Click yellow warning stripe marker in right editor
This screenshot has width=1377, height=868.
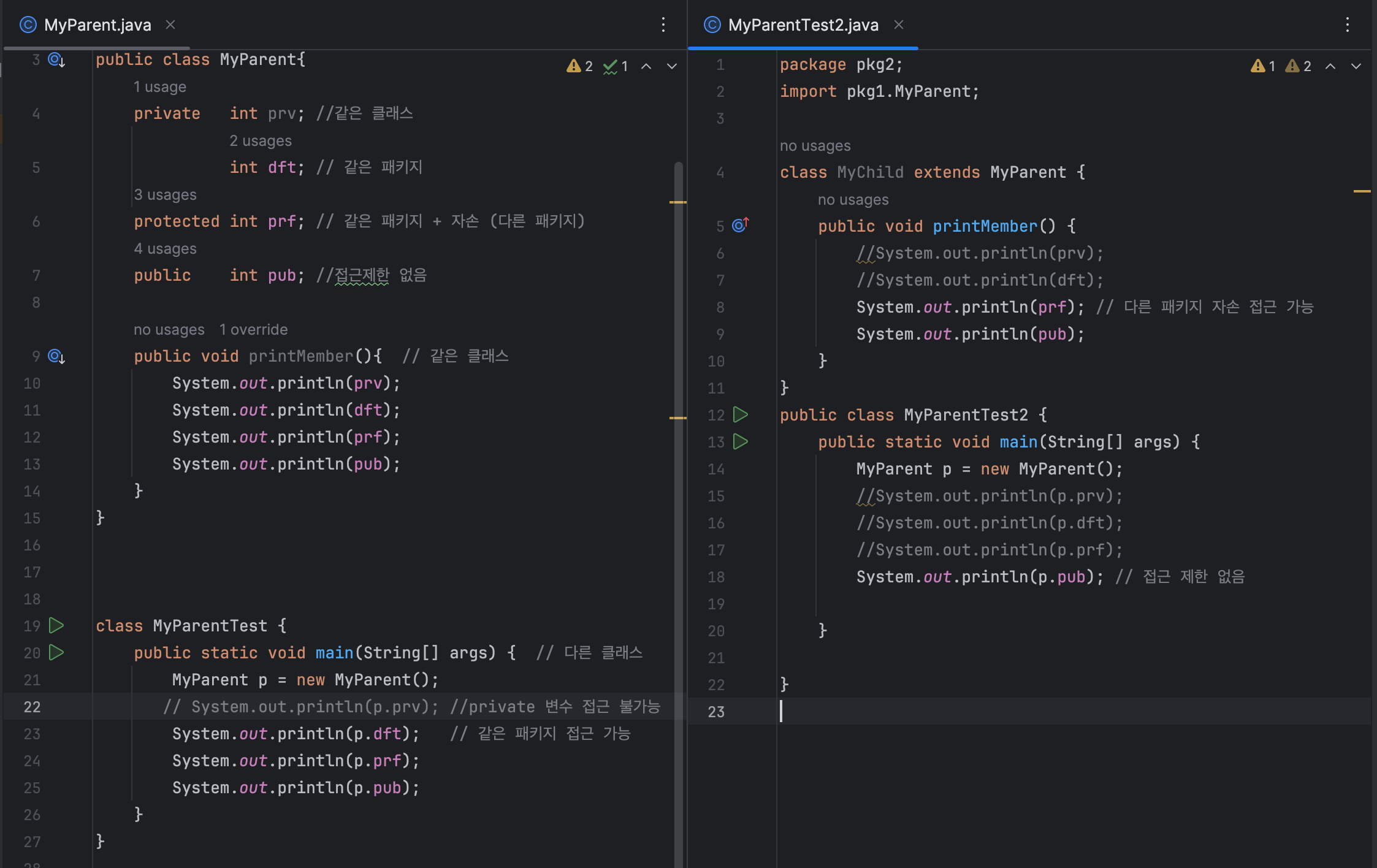1361,191
